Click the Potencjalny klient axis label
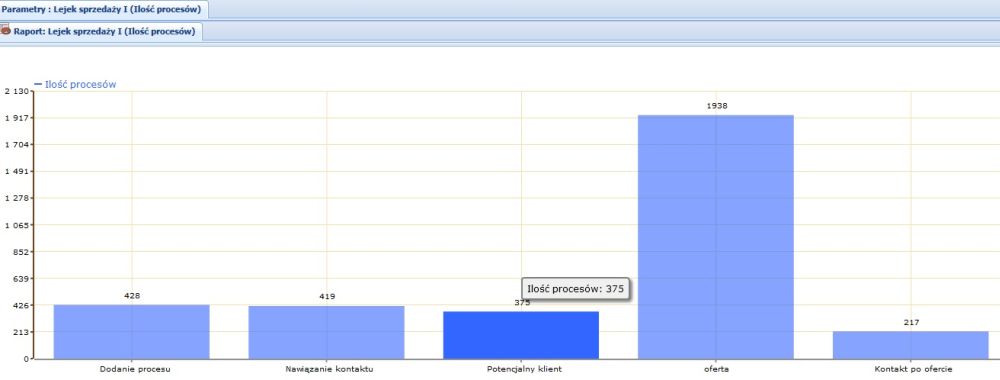The image size is (1000, 380). coord(524,369)
